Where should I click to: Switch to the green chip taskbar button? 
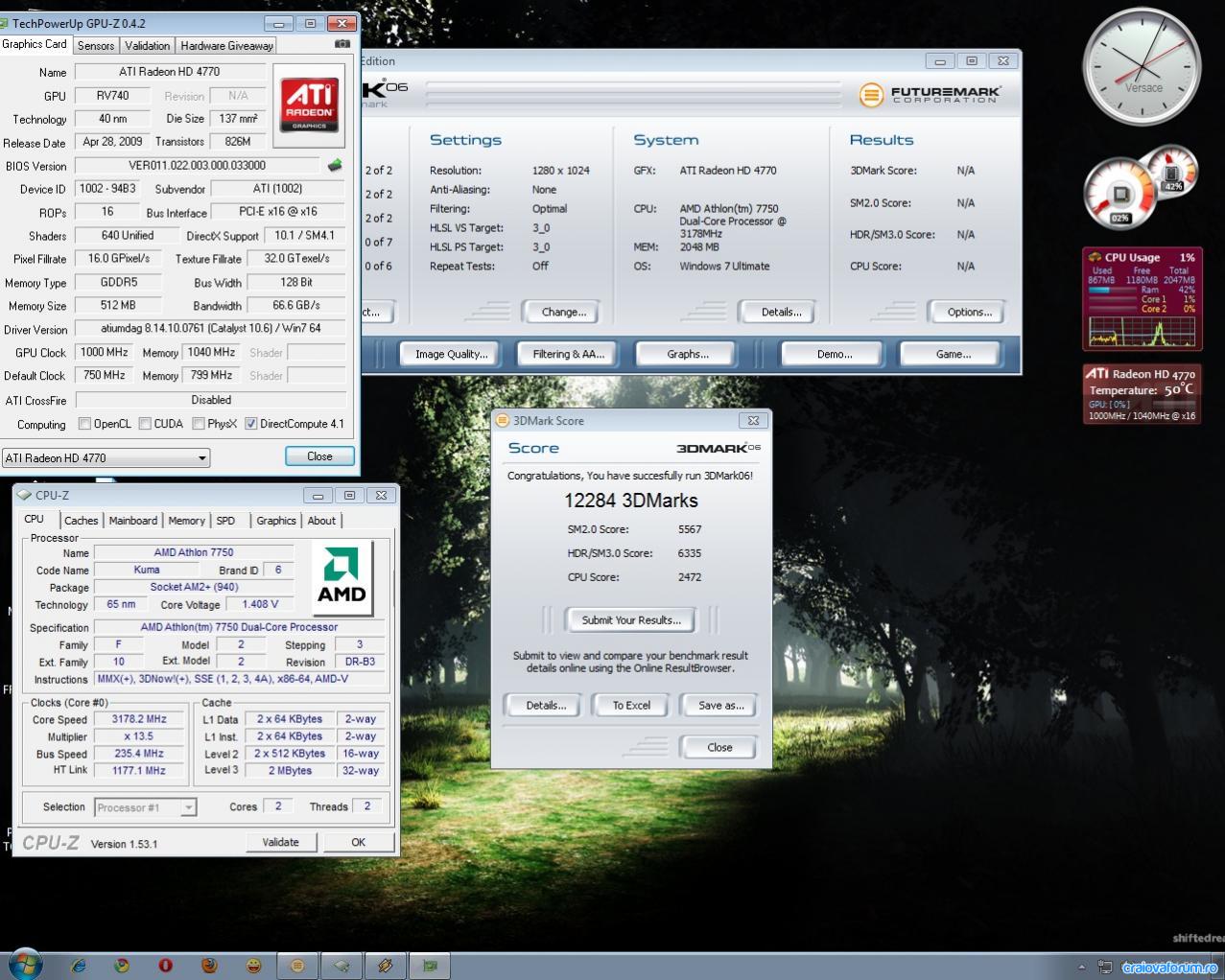click(430, 965)
